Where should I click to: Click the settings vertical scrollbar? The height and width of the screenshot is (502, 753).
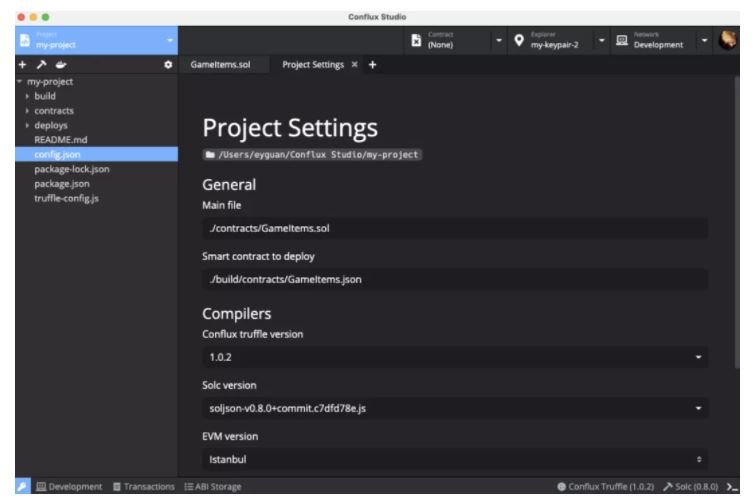click(737, 222)
